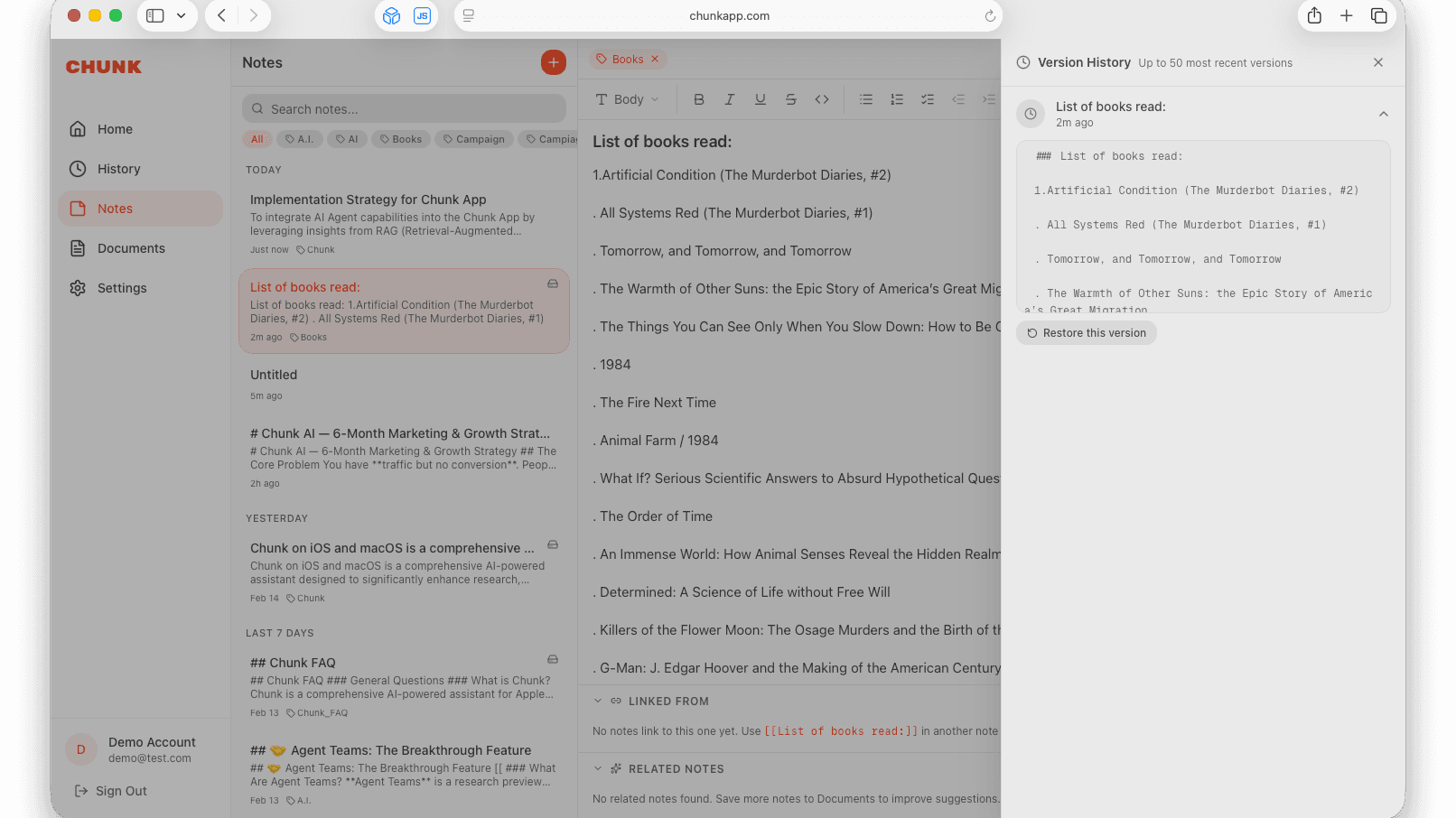Click the Search notes input field
The width and height of the screenshot is (1456, 818).
[404, 109]
